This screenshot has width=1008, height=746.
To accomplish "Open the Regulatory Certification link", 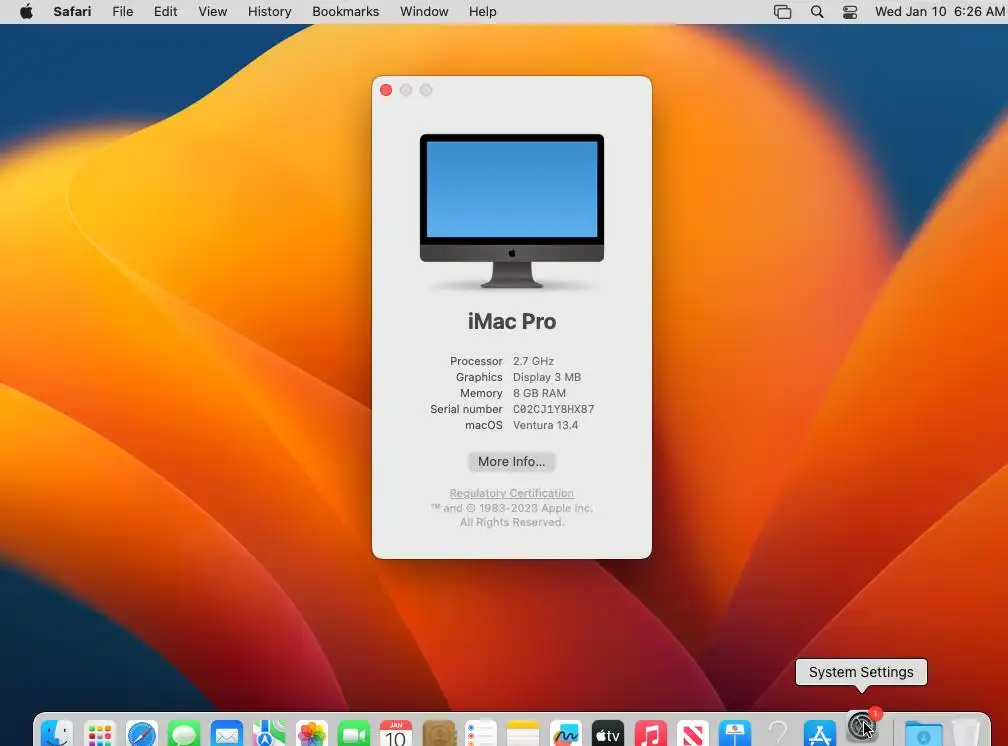I will tap(512, 493).
